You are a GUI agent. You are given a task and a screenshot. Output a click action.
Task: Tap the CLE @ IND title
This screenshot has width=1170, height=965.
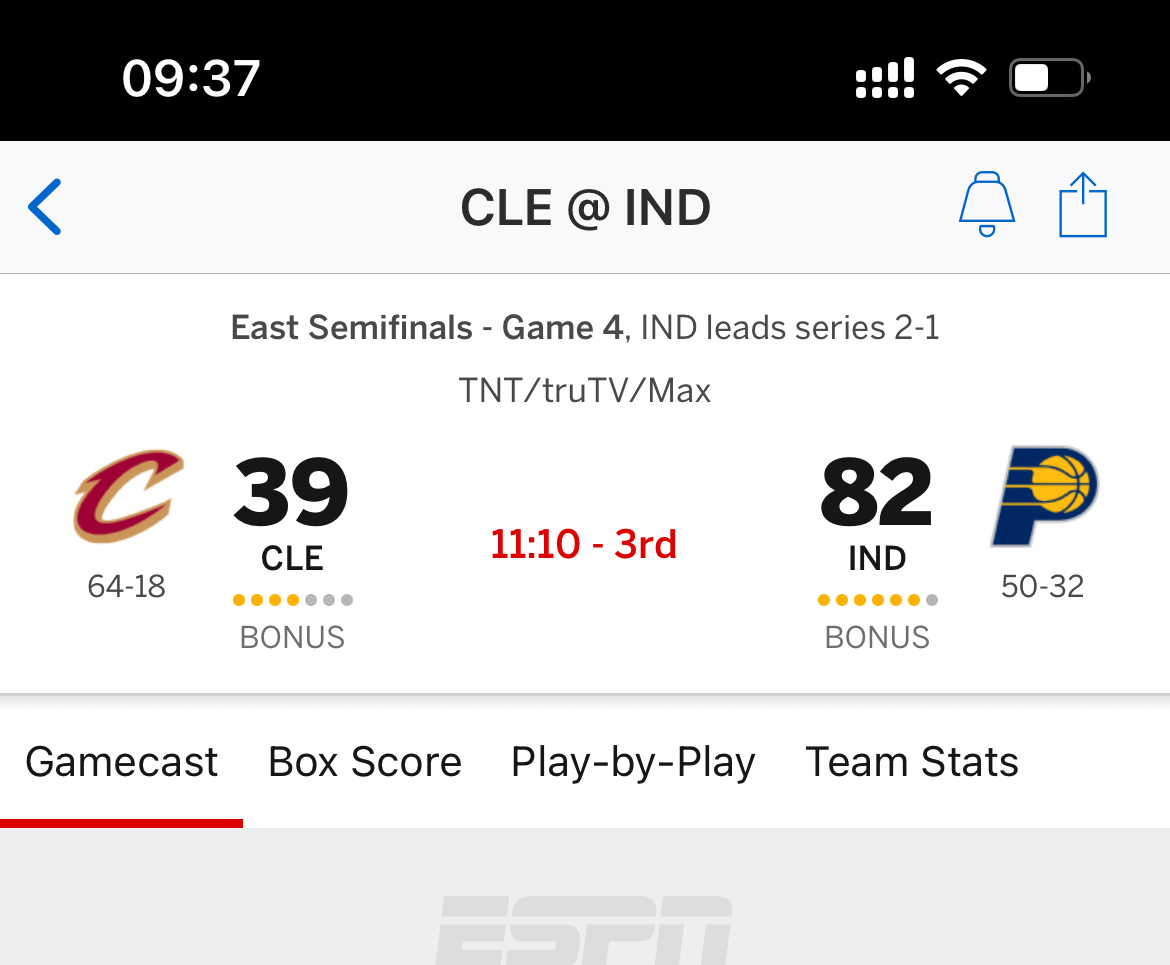click(x=586, y=207)
